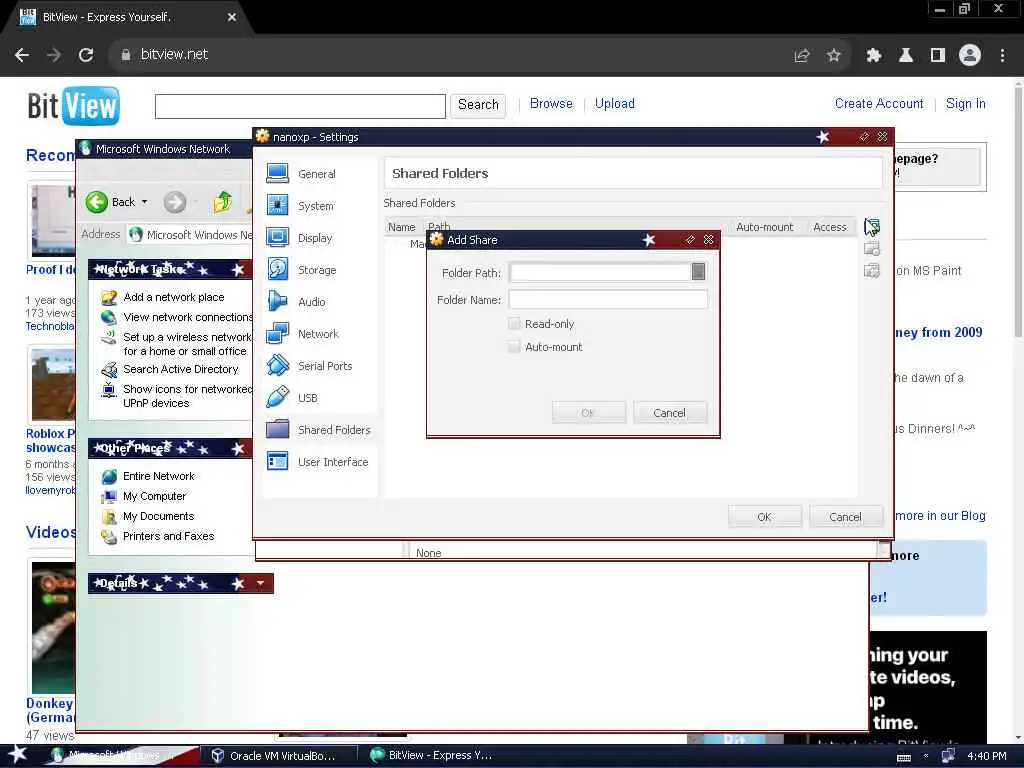The width and height of the screenshot is (1024, 768).
Task: Click the add shared folder icon
Action: click(872, 227)
